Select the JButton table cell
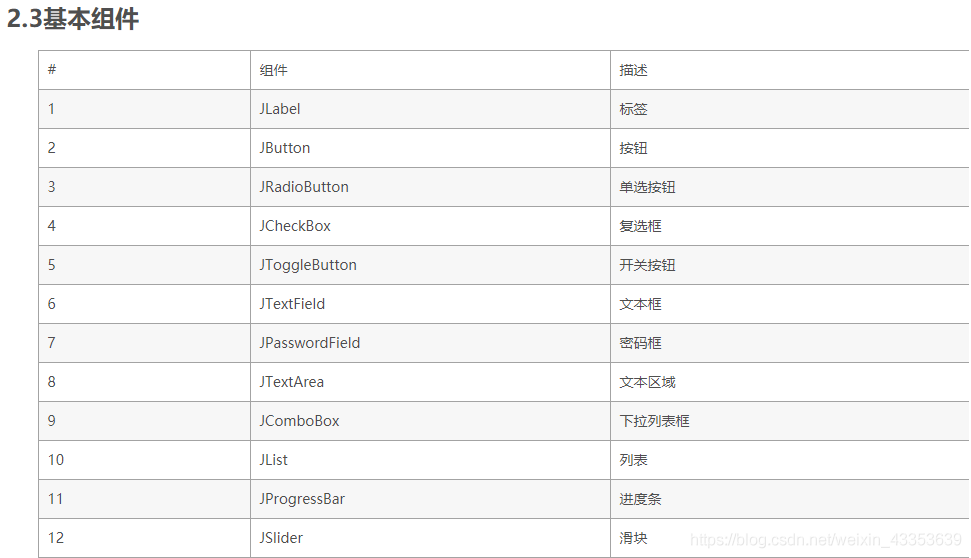The image size is (971, 558). click(285, 148)
